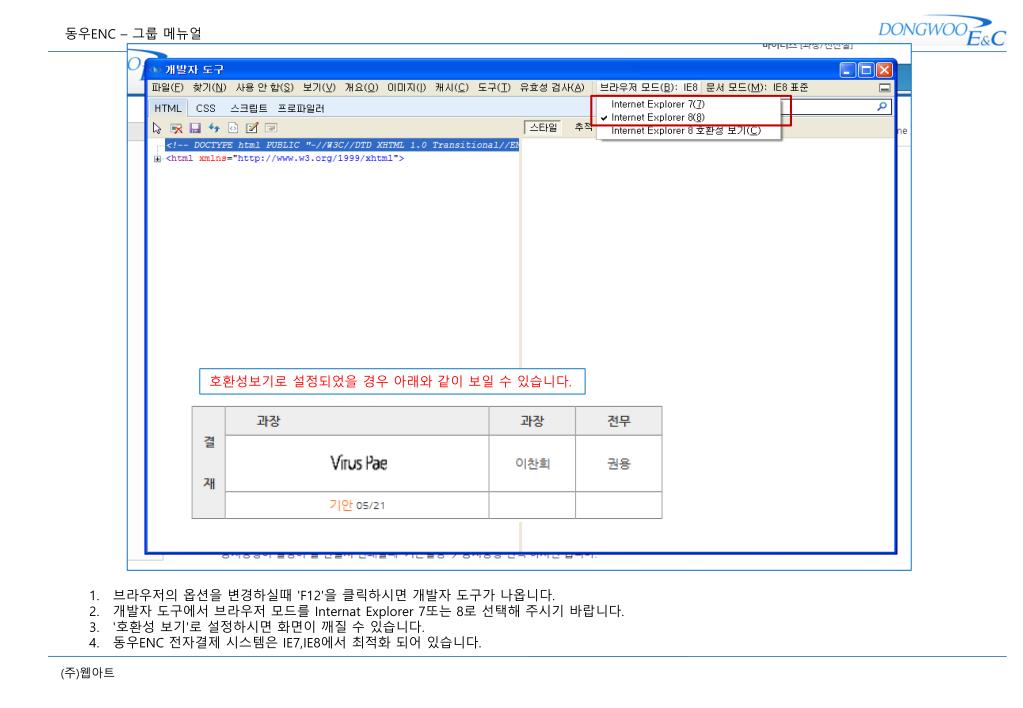Click the DONGWOO E&C logo
1023x708 pixels.
(x=941, y=31)
